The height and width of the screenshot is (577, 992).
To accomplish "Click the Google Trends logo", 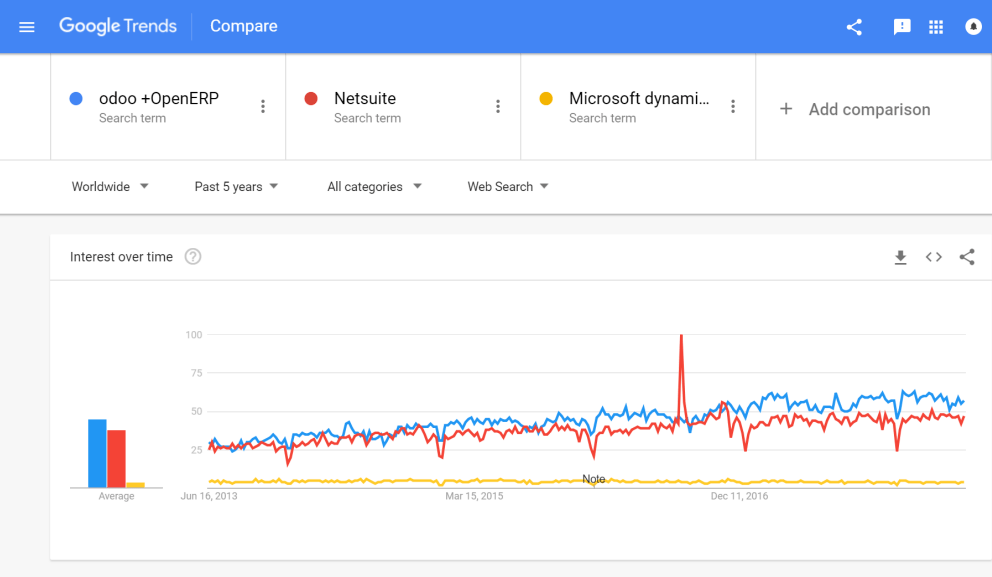I will click(x=118, y=26).
